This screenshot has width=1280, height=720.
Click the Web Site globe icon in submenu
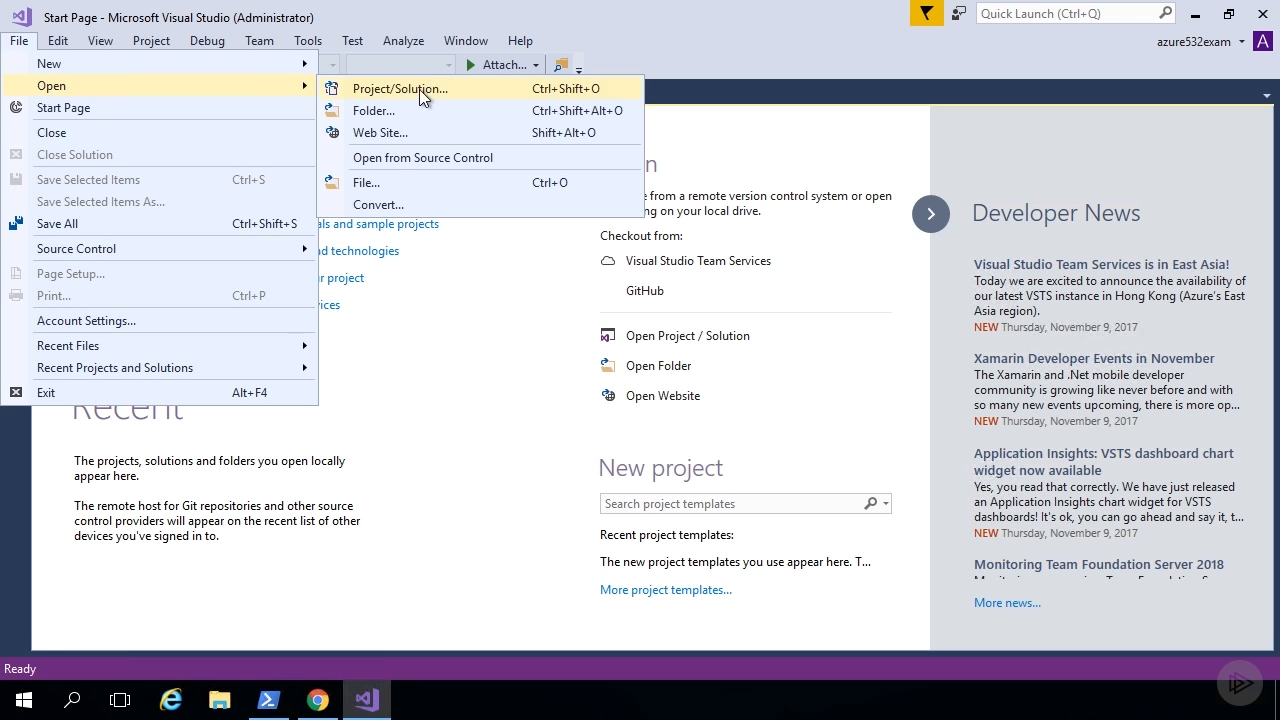tap(331, 133)
